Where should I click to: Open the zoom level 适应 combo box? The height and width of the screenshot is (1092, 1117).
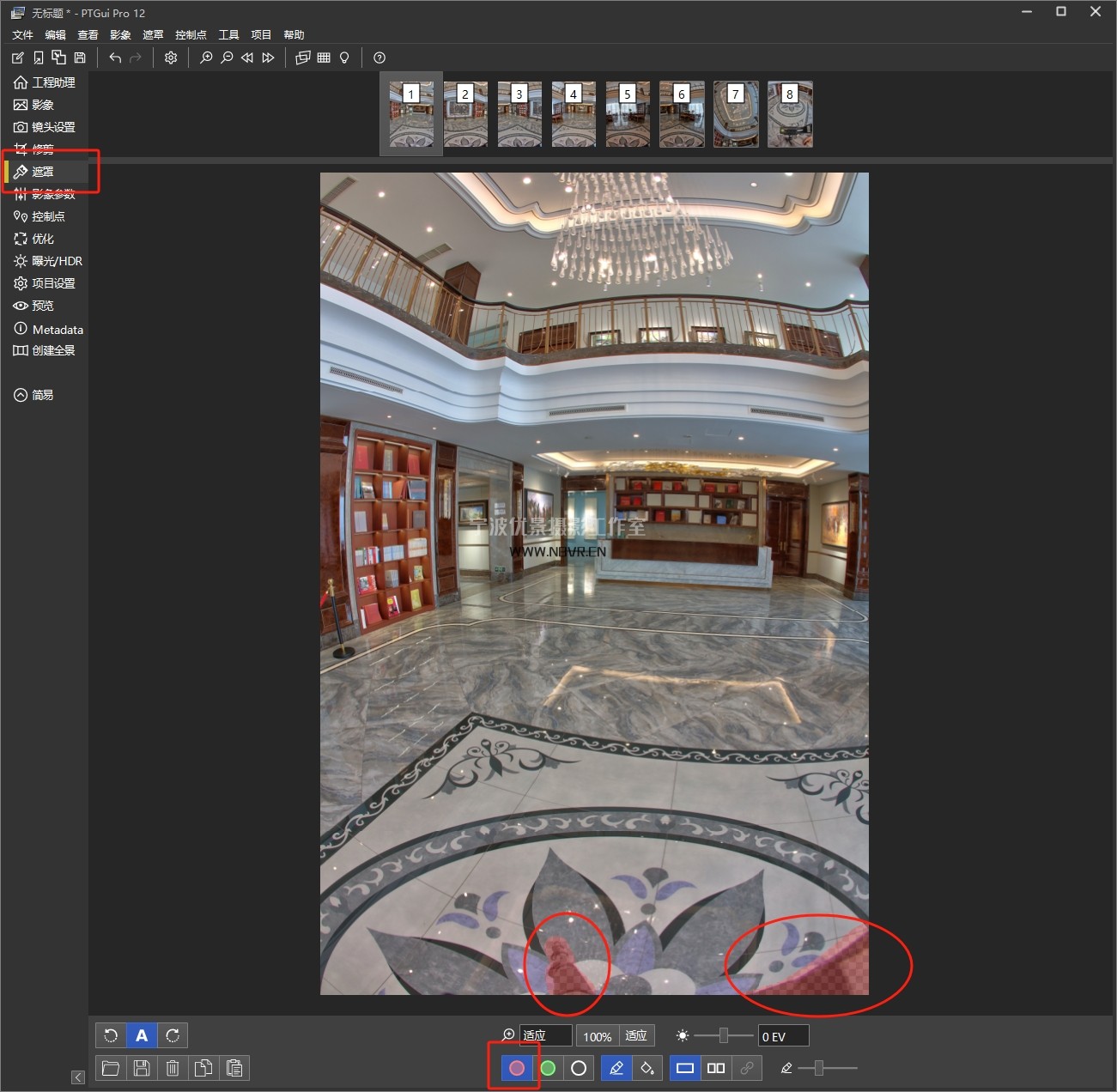[x=545, y=1036]
